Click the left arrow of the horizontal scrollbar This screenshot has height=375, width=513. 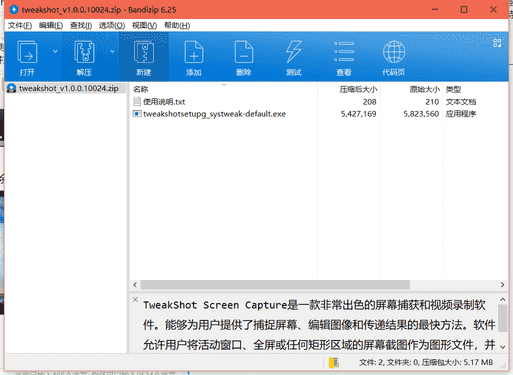click(x=135, y=285)
